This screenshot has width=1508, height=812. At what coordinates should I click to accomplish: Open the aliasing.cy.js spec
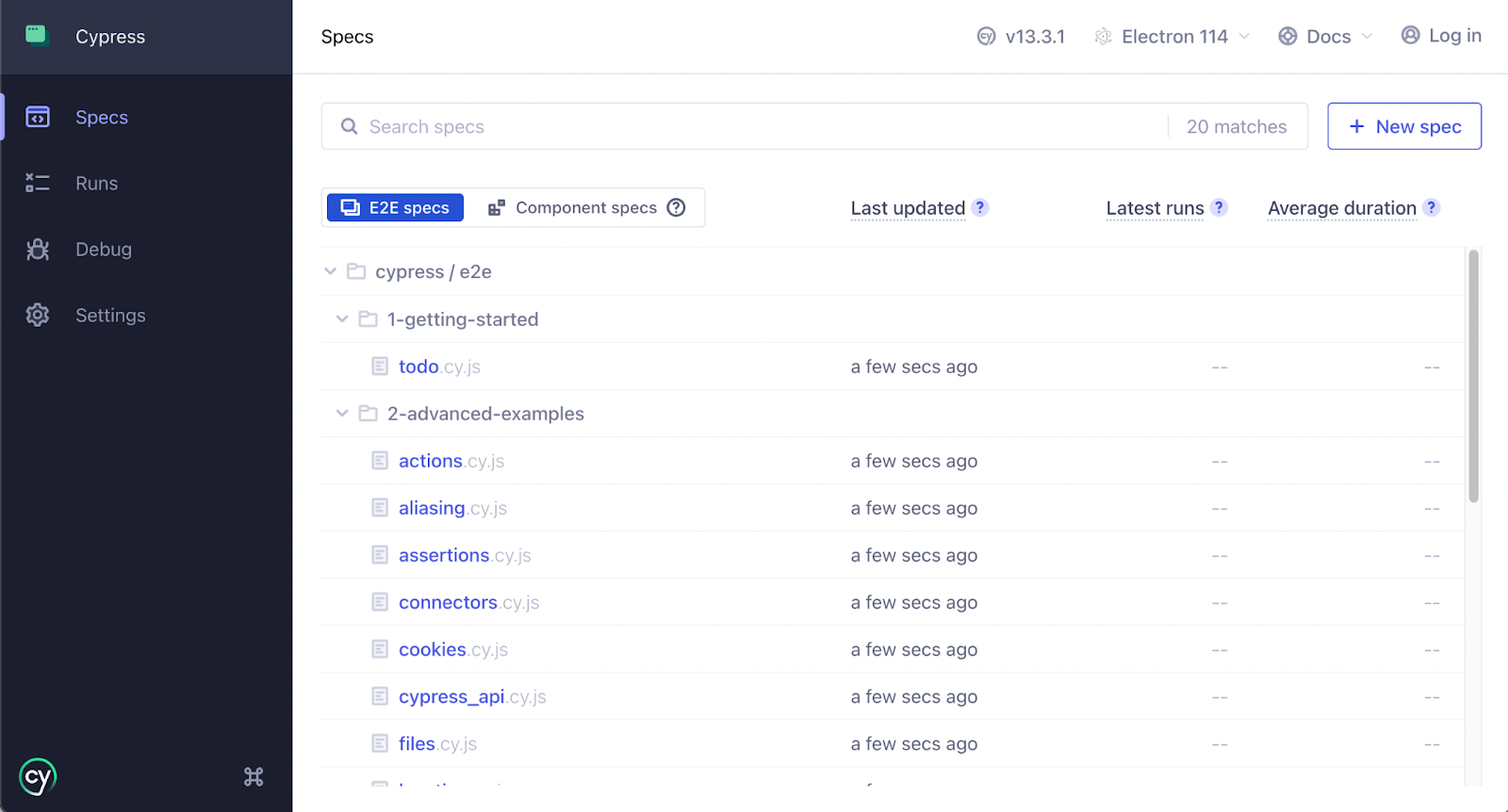click(452, 508)
